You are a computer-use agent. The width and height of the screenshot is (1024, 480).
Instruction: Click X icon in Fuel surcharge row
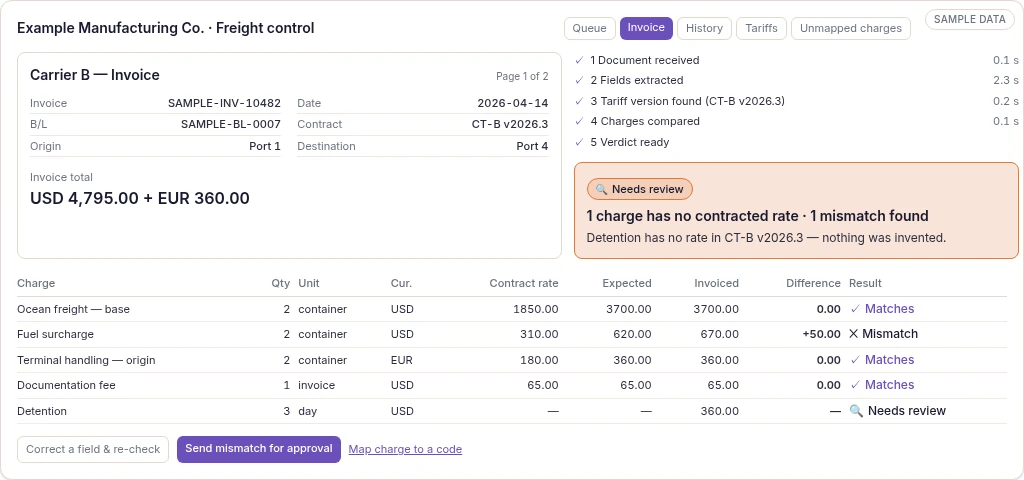coord(854,334)
